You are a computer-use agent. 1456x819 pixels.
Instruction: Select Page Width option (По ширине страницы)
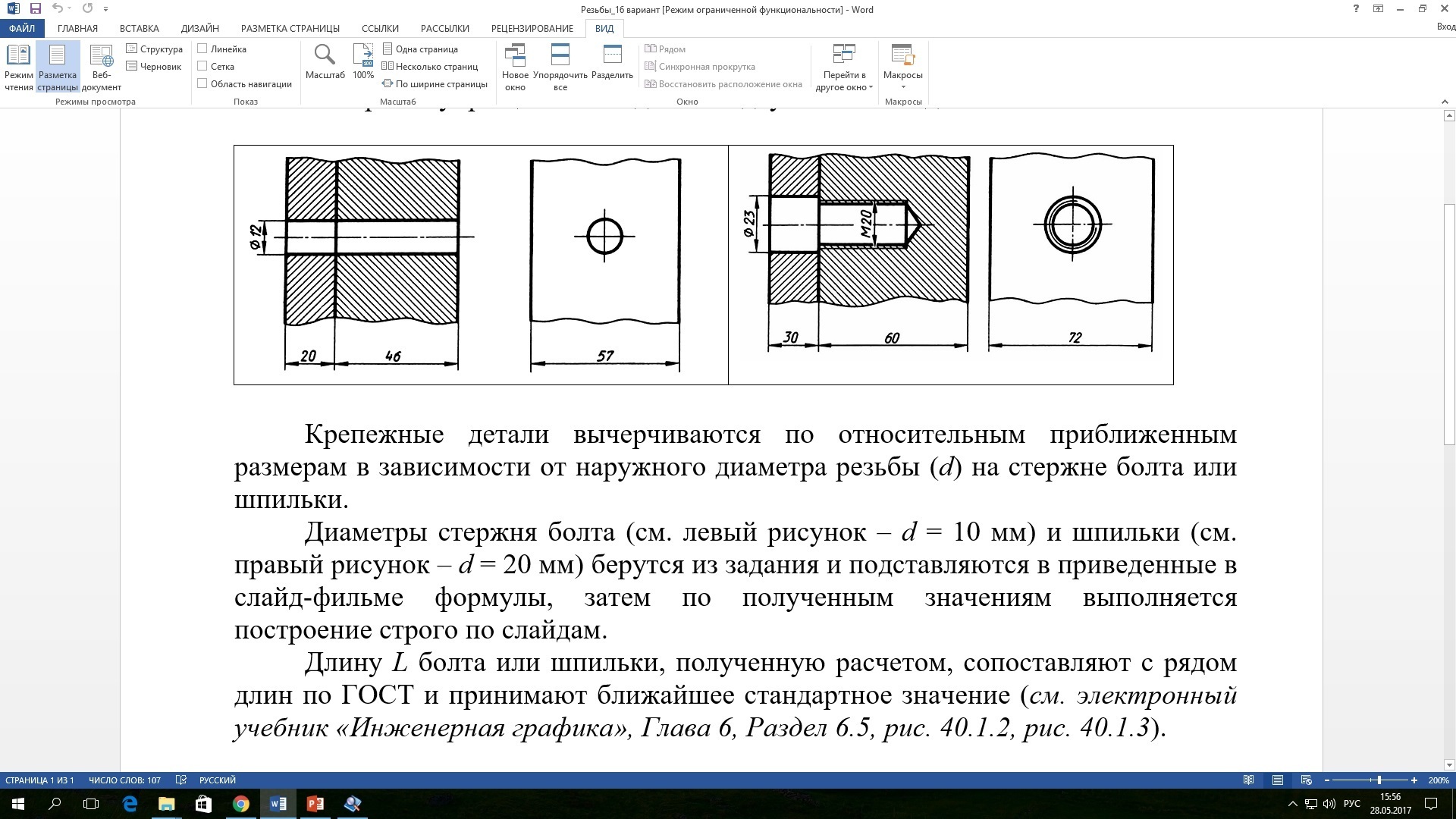point(435,83)
